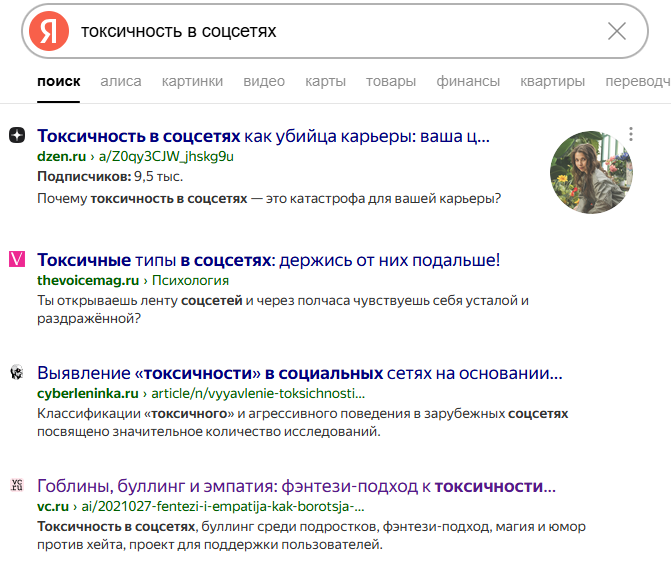Select the «поиск» tab
This screenshot has width=671, height=579.
[x=59, y=81]
